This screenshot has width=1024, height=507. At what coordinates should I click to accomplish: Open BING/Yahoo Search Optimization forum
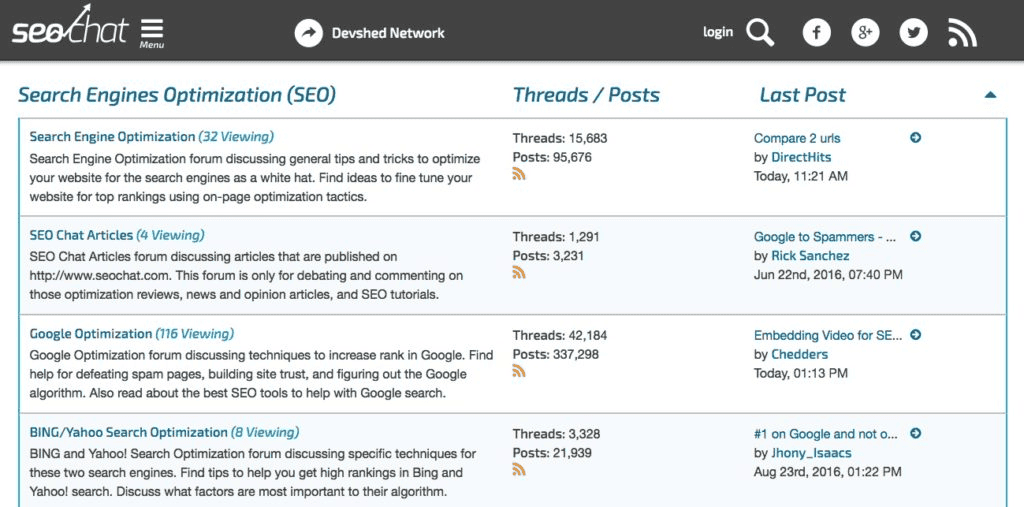pyautogui.click(x=129, y=432)
